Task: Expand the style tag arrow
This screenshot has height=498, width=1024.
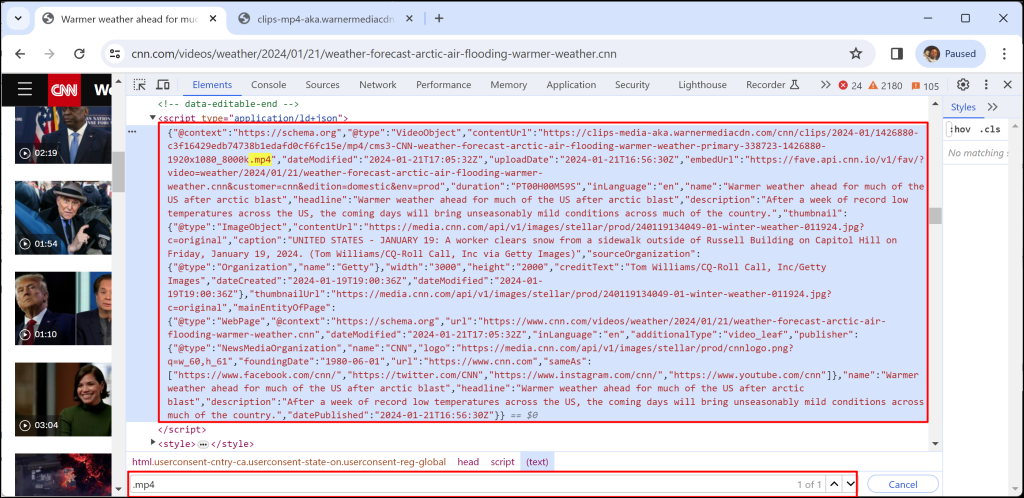Action: coord(153,444)
